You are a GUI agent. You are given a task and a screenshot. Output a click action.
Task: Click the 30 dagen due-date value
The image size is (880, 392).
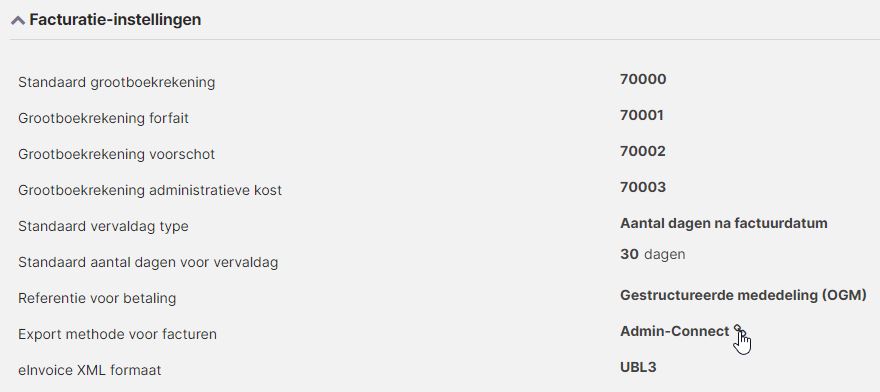(653, 254)
